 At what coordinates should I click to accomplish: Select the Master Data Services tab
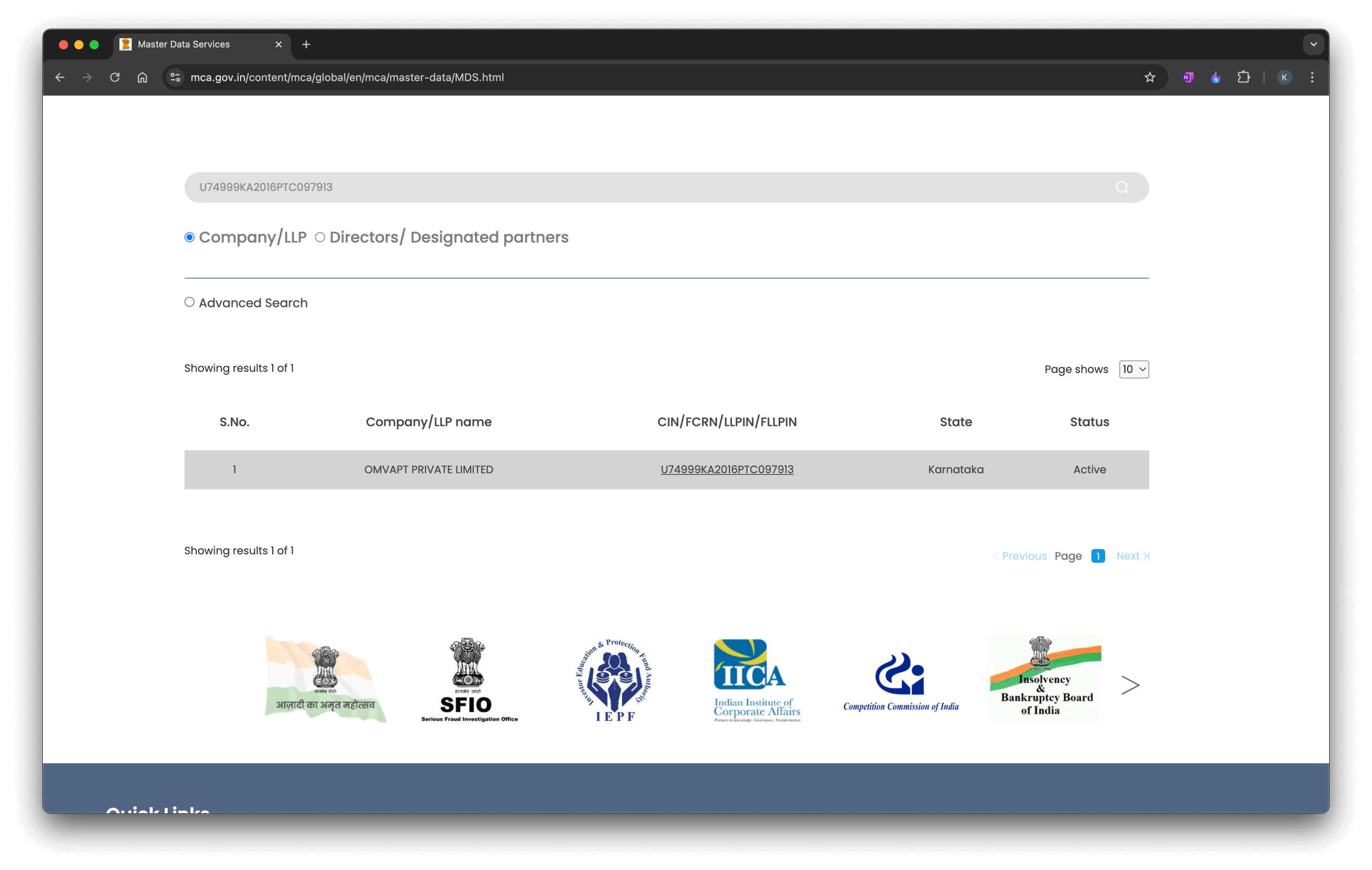[202, 44]
